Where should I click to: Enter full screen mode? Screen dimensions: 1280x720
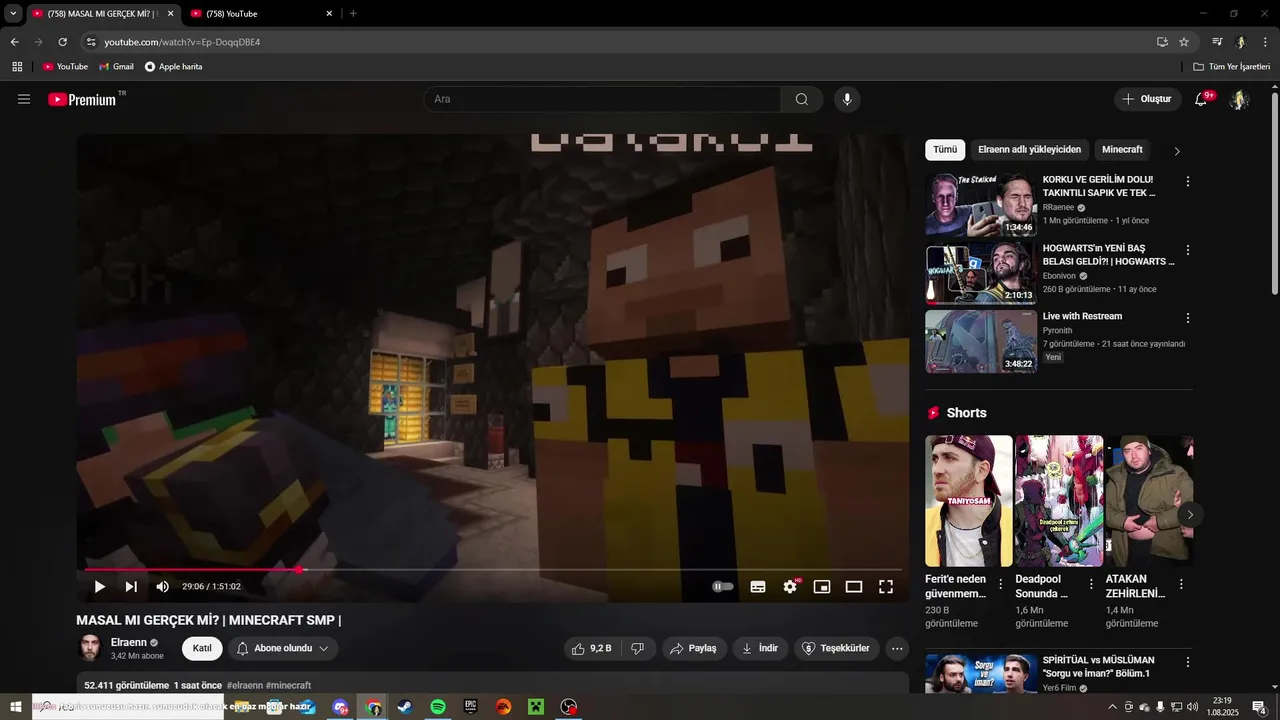[x=886, y=587]
